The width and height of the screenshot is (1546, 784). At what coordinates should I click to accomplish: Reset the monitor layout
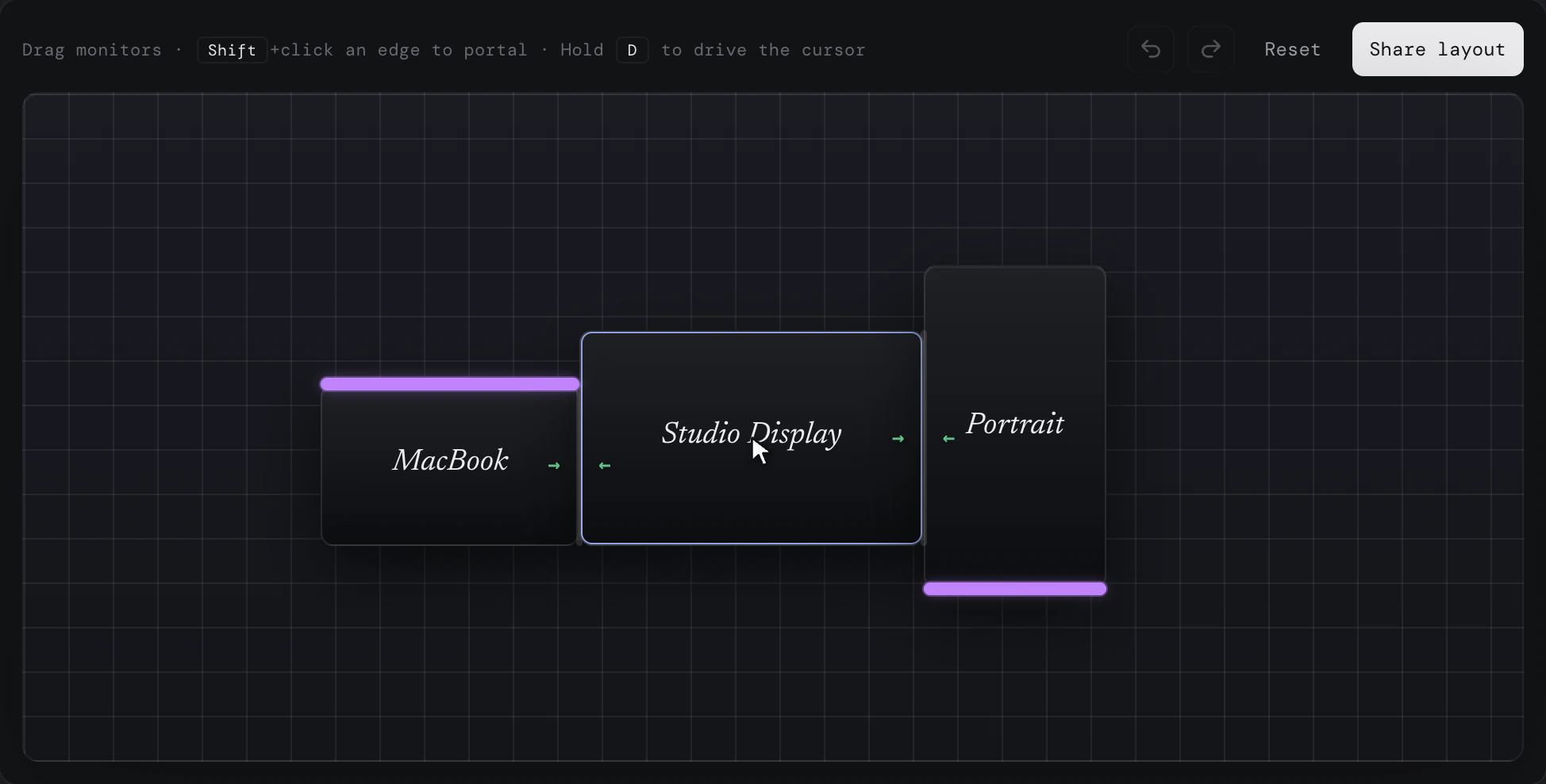coord(1293,49)
